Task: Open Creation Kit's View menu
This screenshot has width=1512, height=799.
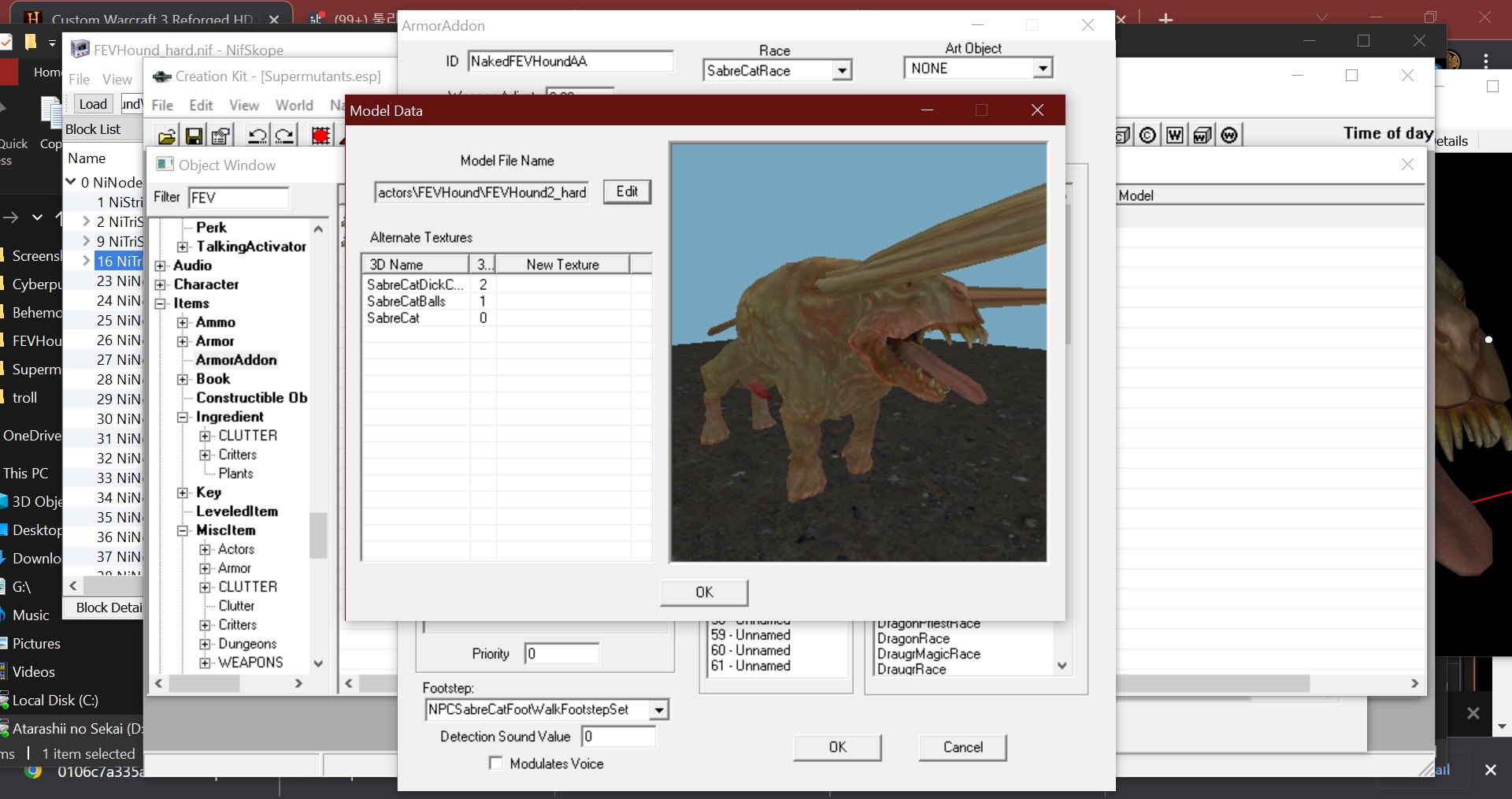Action: 244,105
